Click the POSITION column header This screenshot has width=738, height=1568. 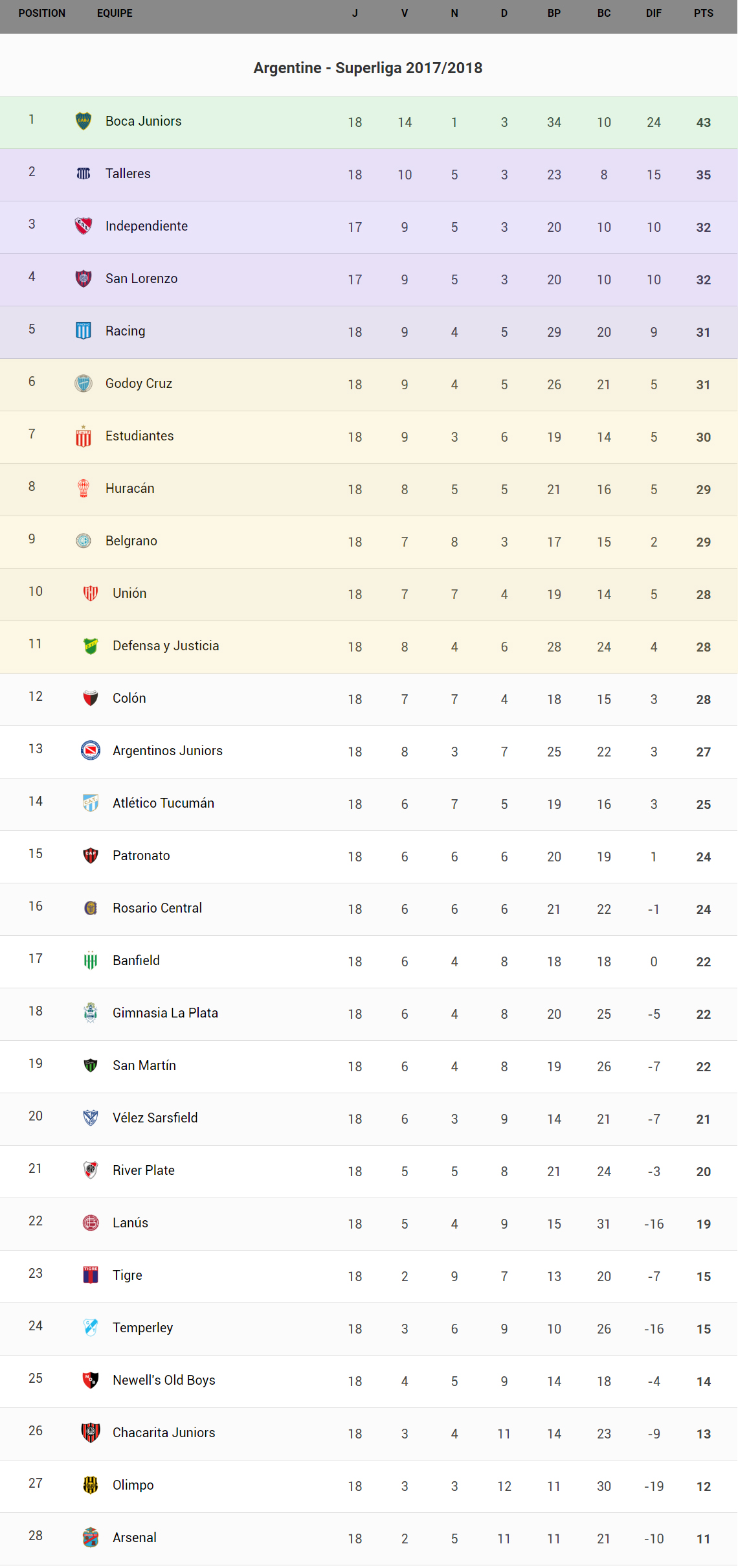(x=42, y=13)
